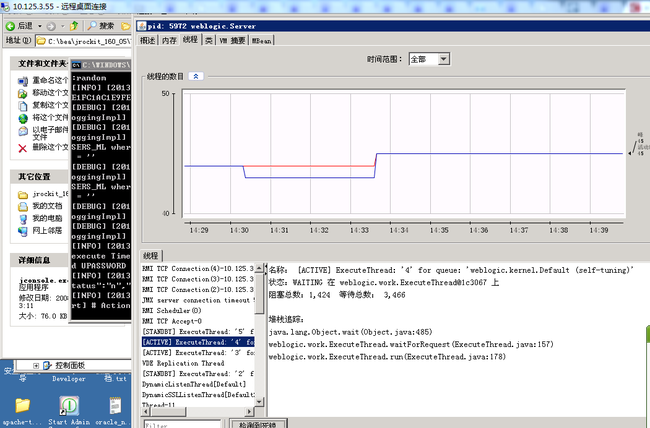Select DynamicSSLListenThread[Default] row

coord(198,394)
